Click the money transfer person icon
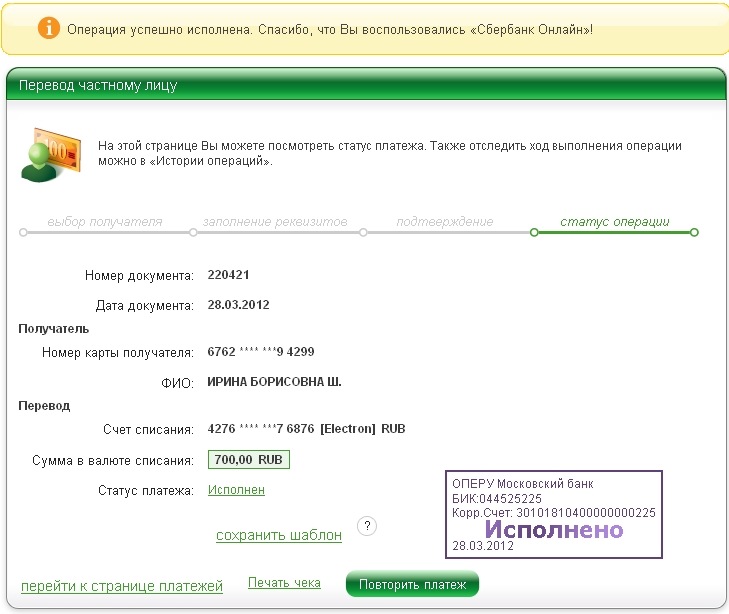Image resolution: width=729 pixels, height=614 pixels. (48, 152)
